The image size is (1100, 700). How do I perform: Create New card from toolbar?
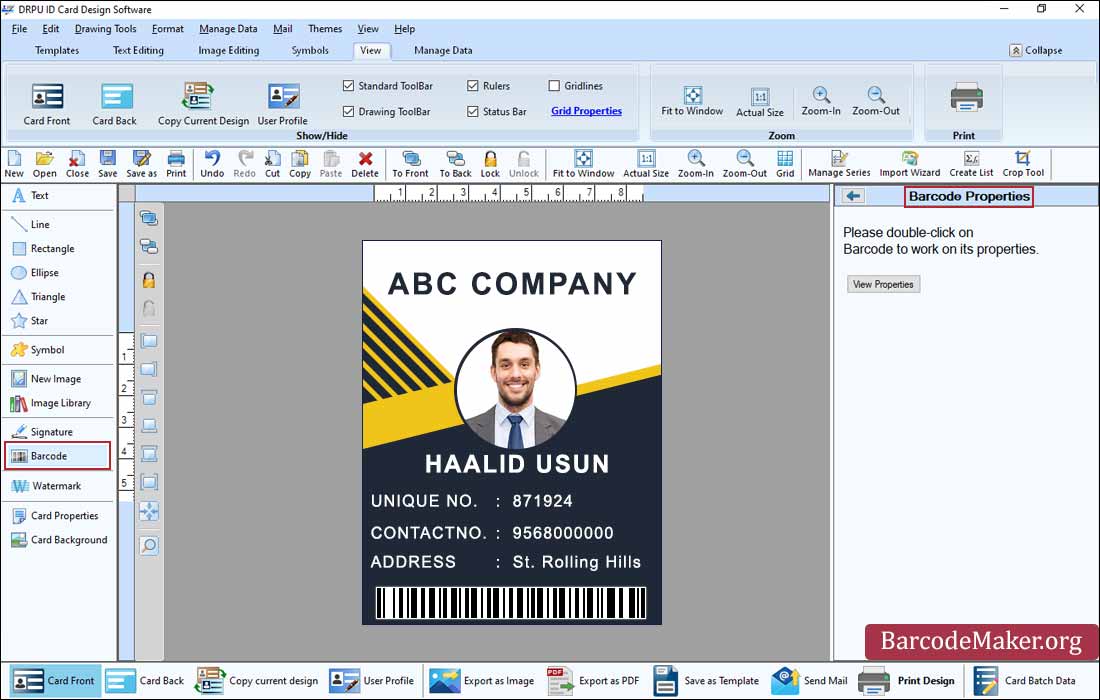pyautogui.click(x=14, y=164)
